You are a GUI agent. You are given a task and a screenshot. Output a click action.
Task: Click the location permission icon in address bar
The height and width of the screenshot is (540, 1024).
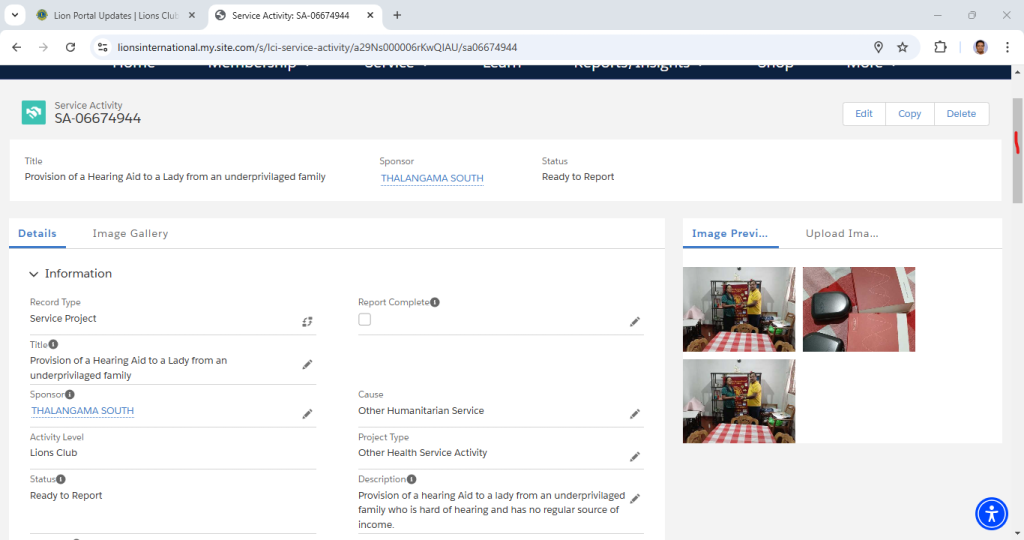878,47
